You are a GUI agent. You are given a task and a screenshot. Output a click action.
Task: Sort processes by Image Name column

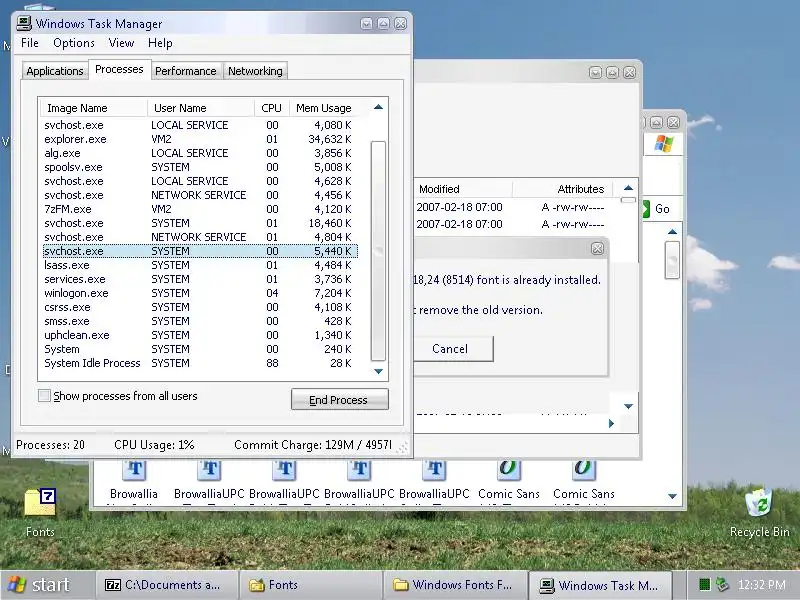tap(94, 108)
